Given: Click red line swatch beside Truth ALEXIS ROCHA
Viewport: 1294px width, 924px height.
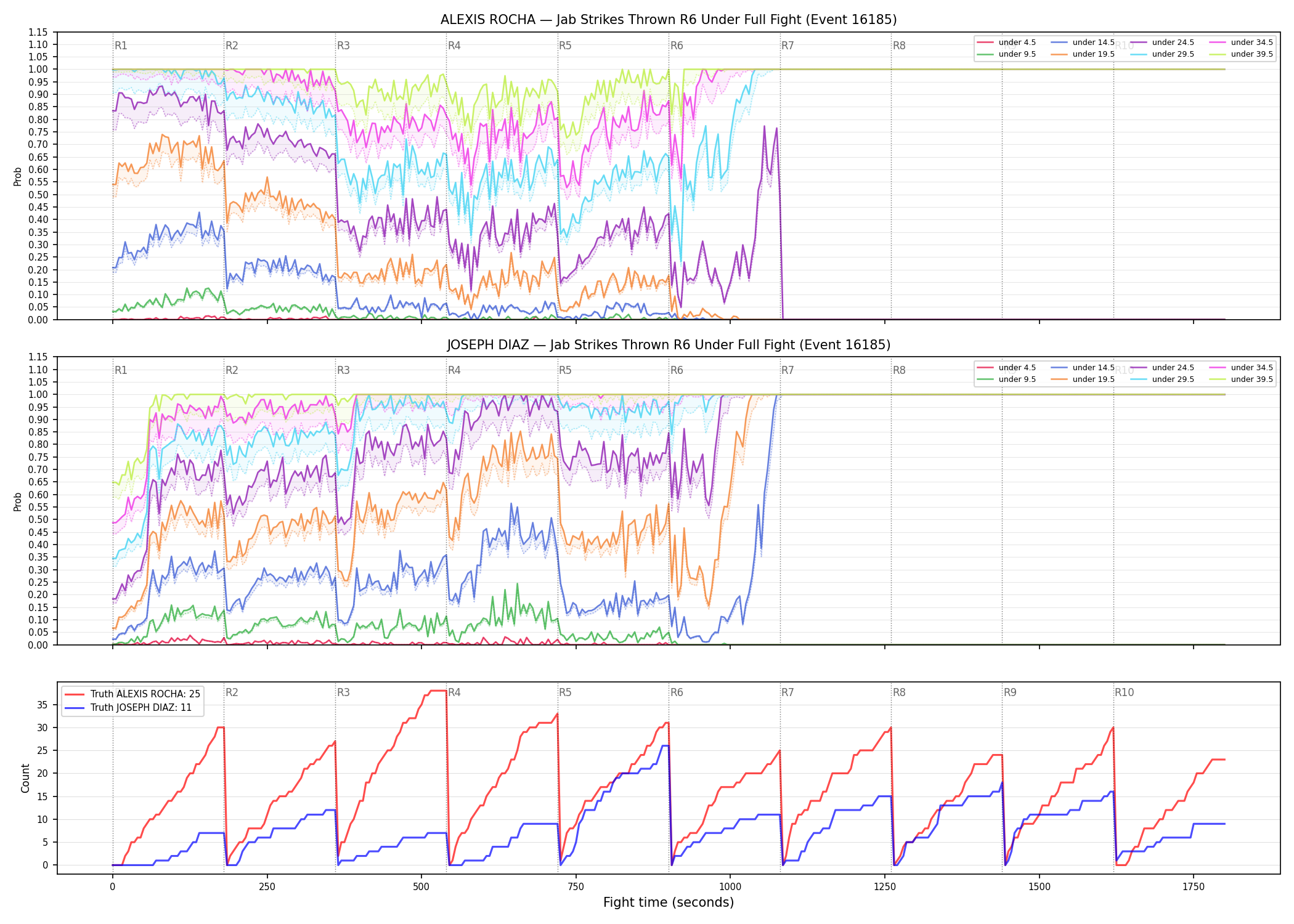Looking at the screenshot, I should [75, 694].
